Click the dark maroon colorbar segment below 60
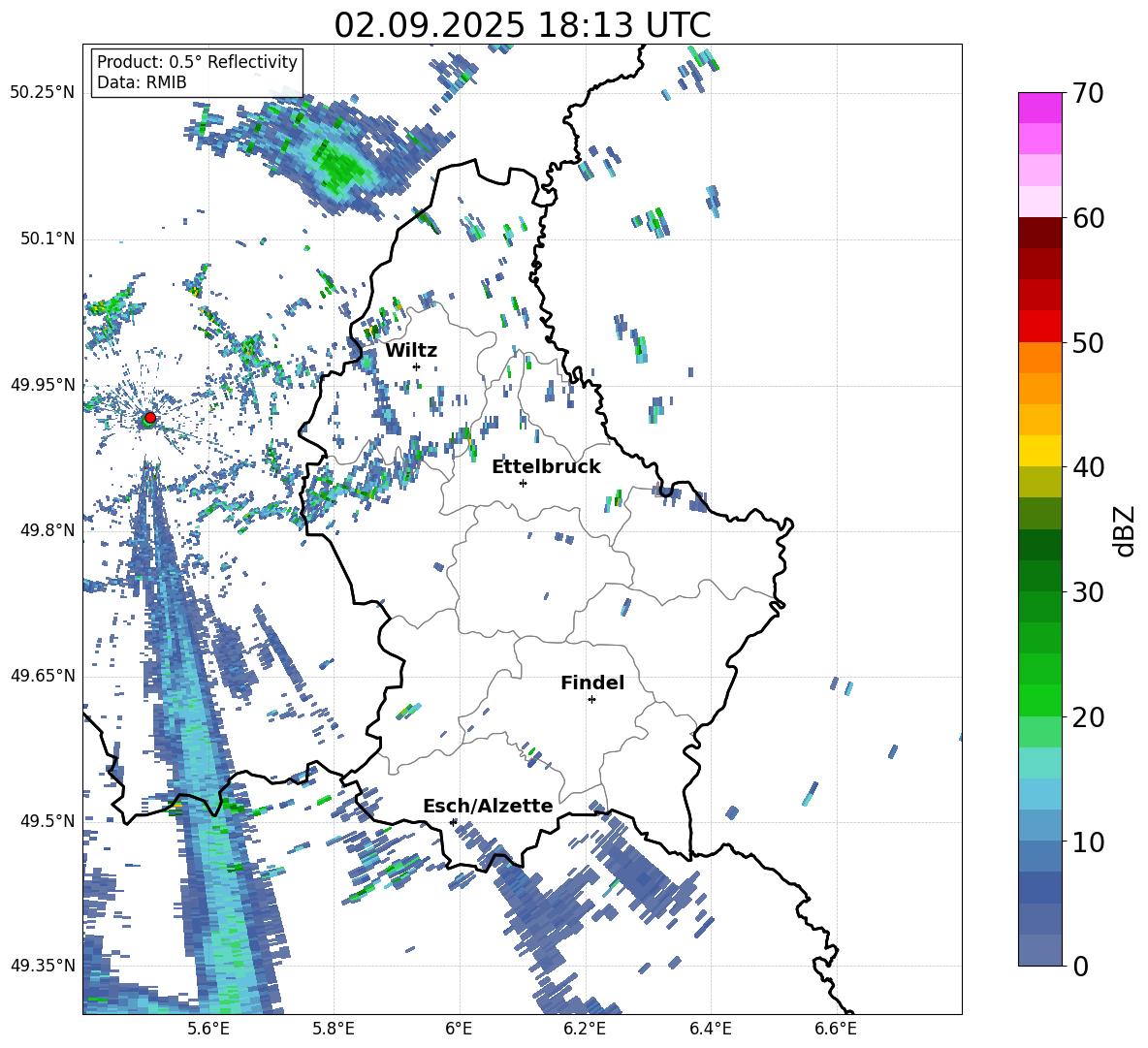This screenshot has width=1148, height=1048. point(1039,233)
